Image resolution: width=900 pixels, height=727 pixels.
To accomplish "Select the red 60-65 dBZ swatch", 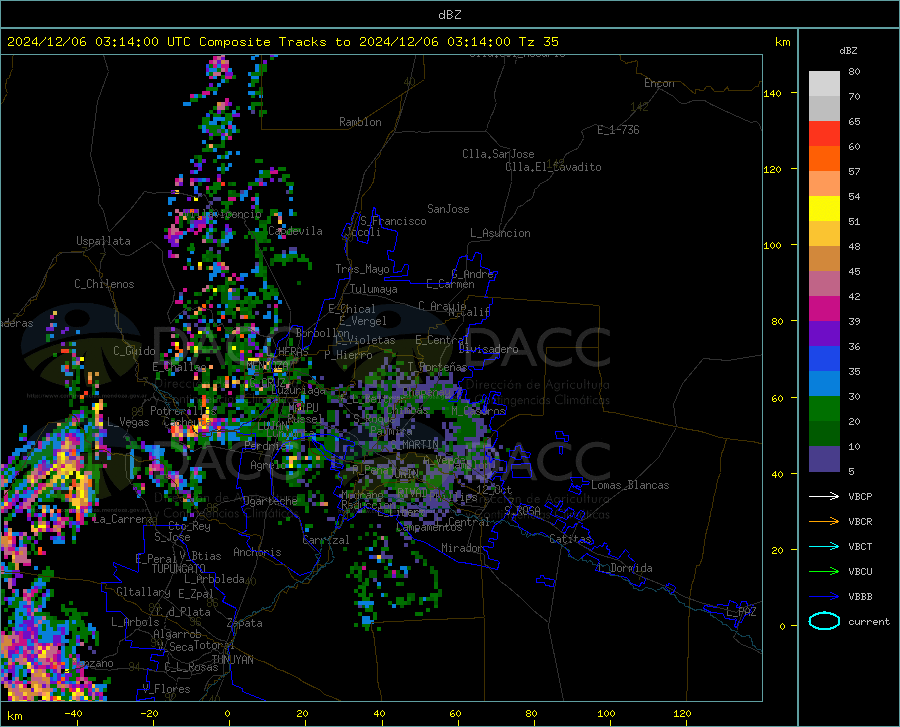I will (x=824, y=134).
